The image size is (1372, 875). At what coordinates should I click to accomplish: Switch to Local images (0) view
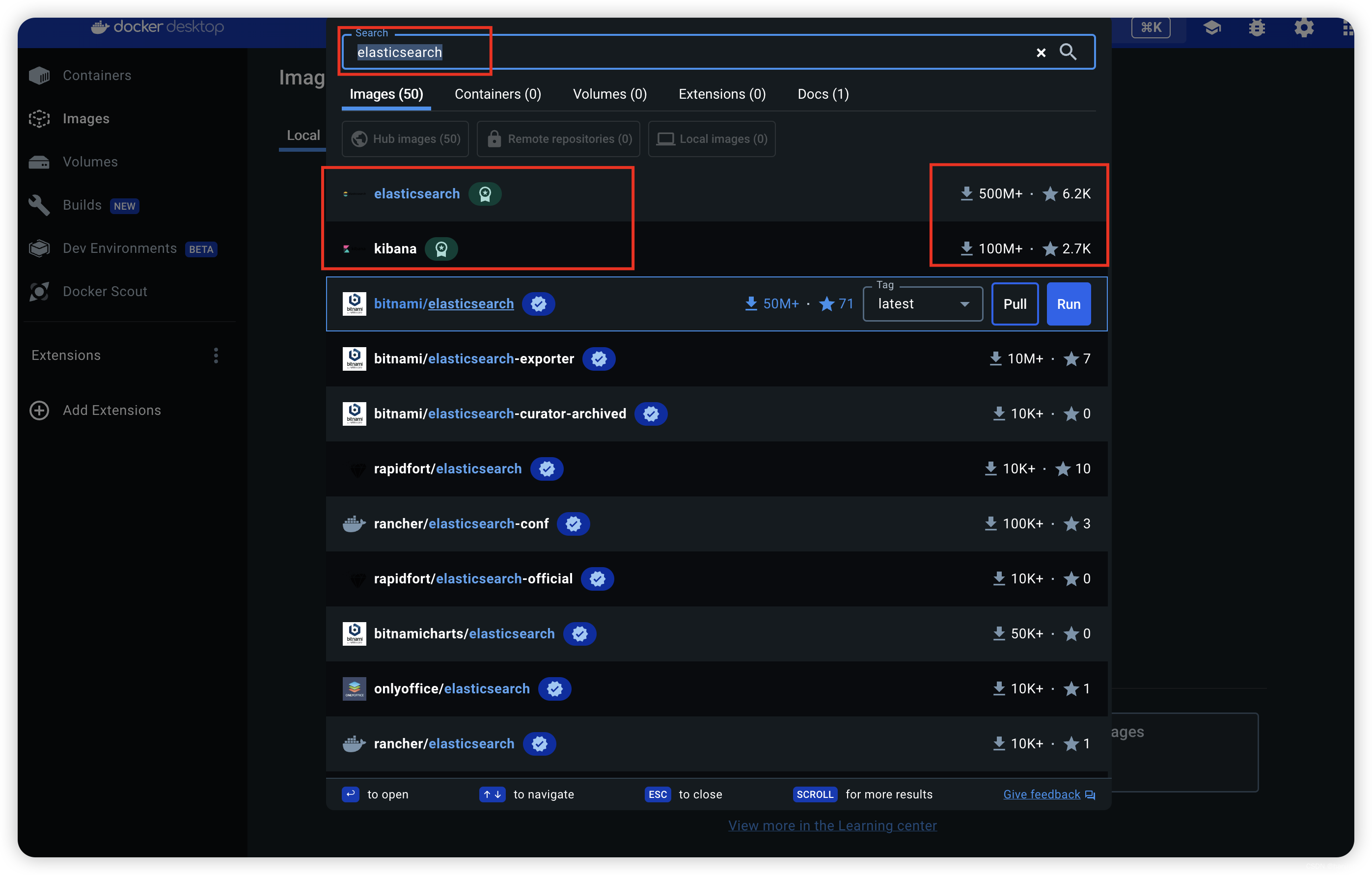713,139
